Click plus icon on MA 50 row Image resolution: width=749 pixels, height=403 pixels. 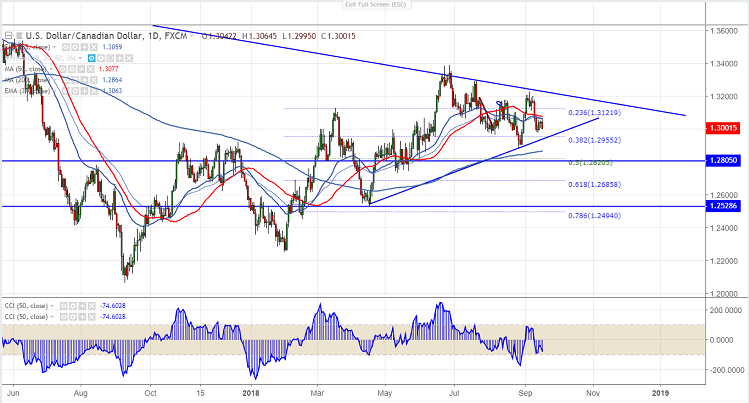pyautogui.click(x=81, y=69)
